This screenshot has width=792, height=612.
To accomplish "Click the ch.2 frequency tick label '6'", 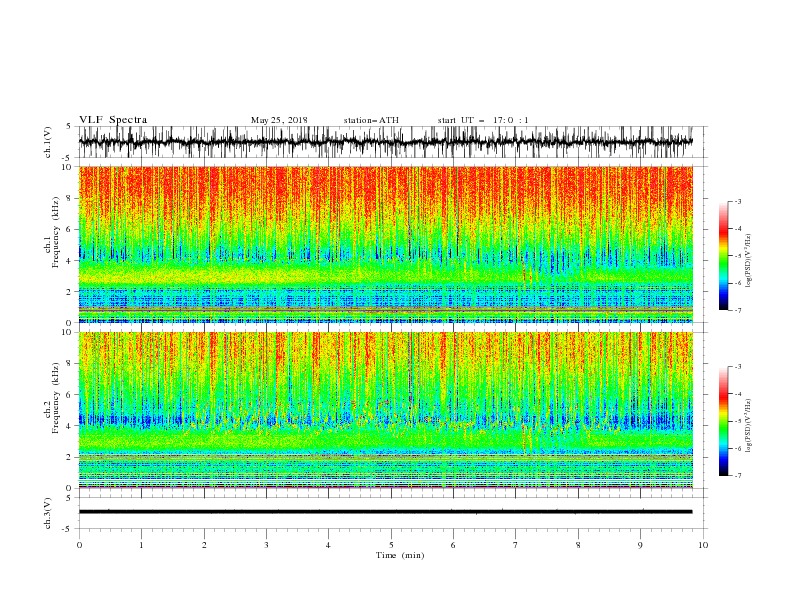I will pos(70,395).
